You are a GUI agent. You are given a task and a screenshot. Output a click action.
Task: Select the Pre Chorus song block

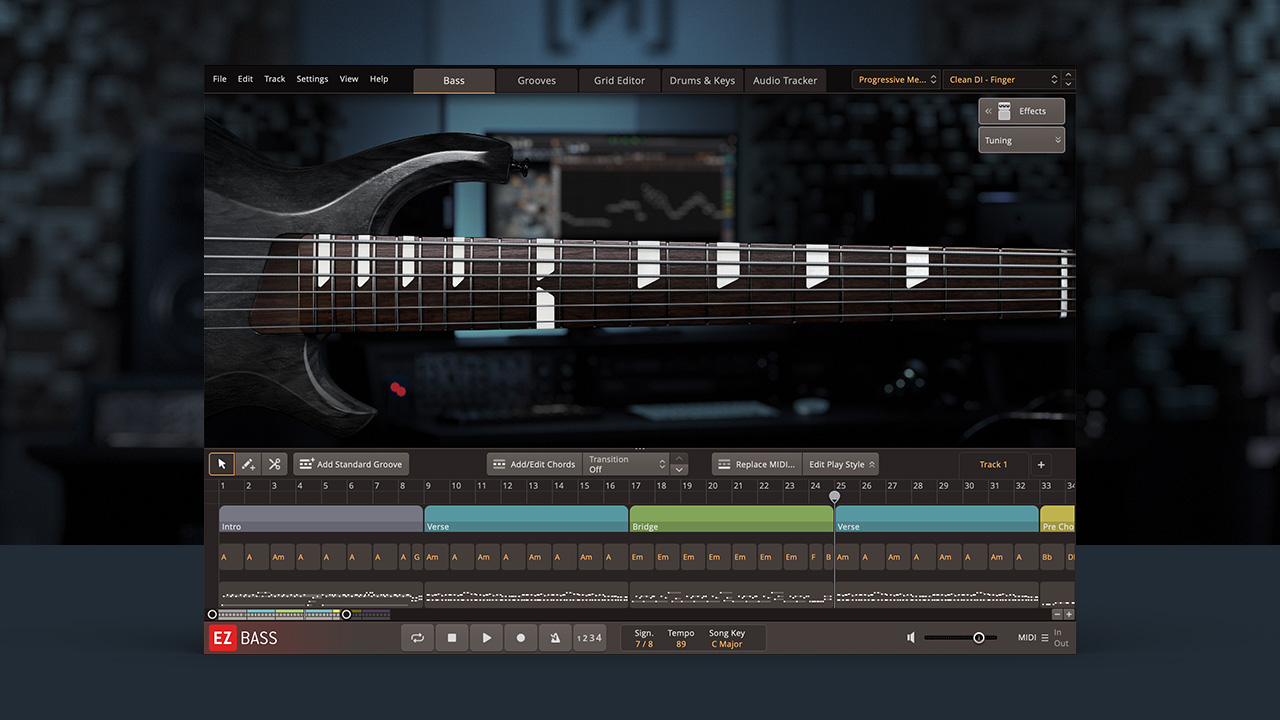click(x=1058, y=519)
